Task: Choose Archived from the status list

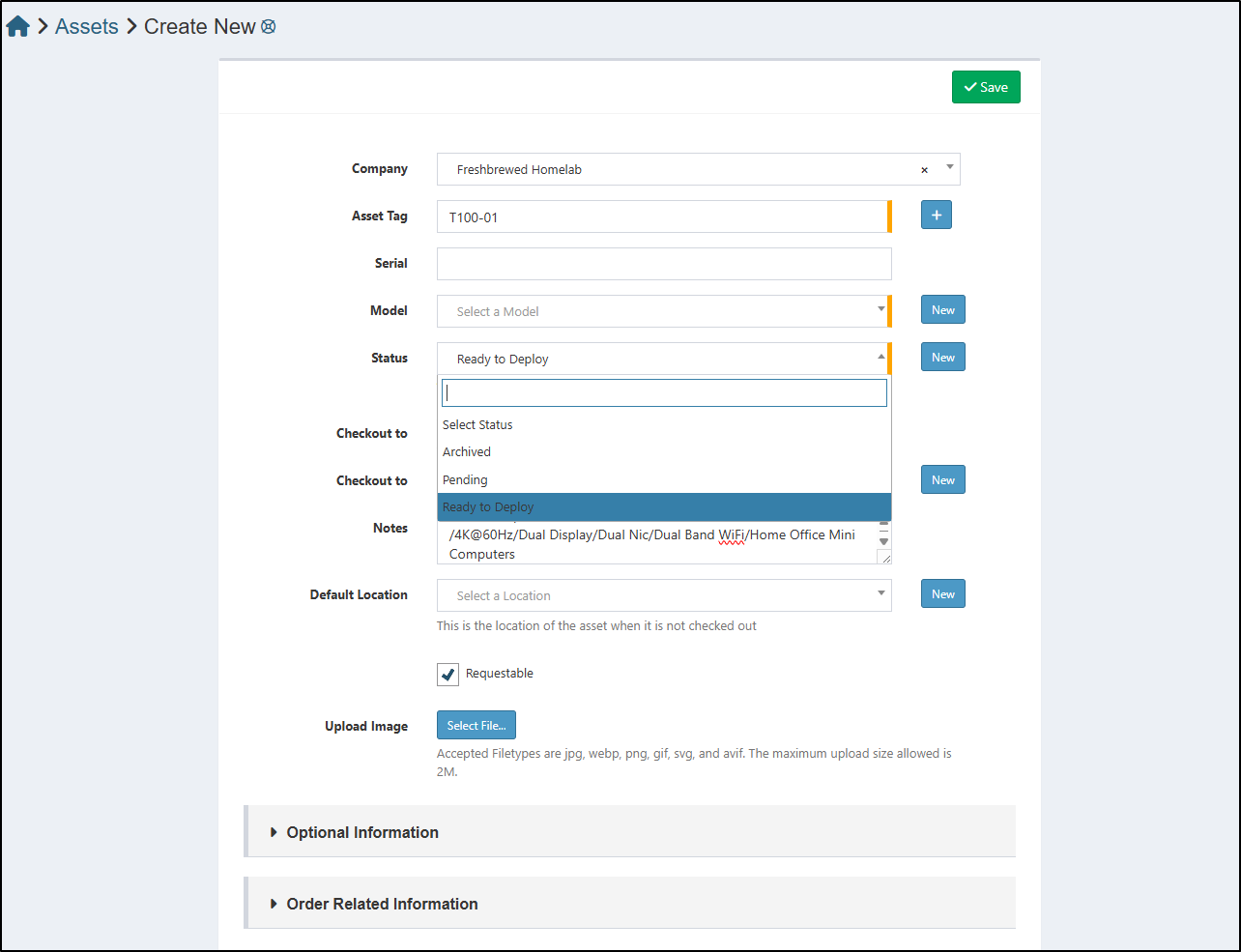Action: (467, 452)
